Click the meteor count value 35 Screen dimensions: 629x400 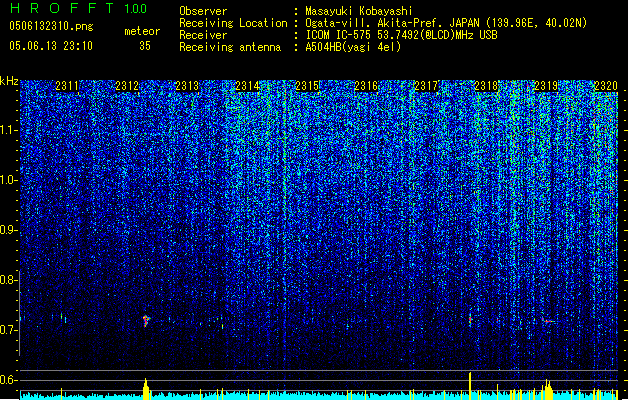click(145, 46)
